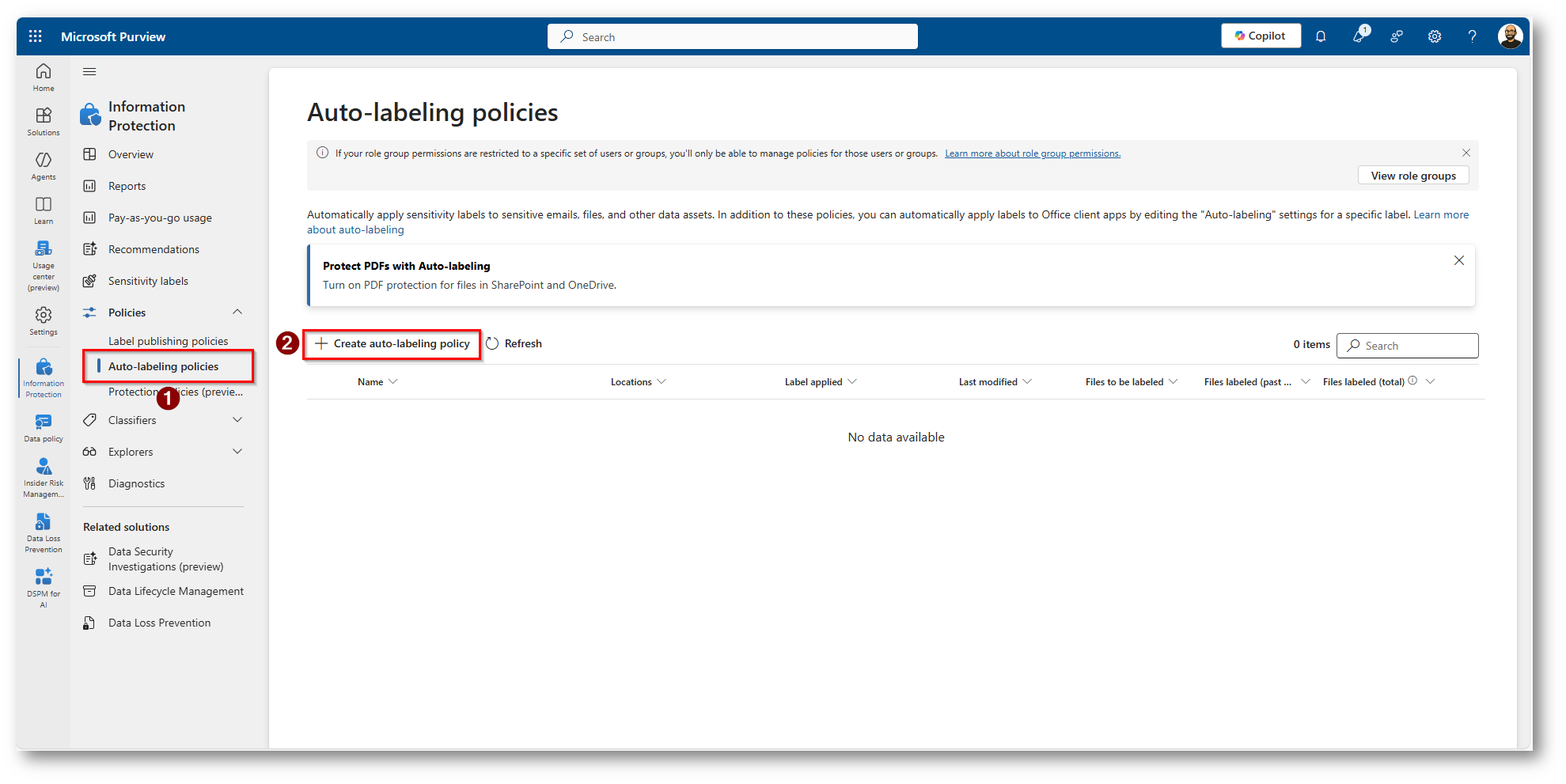Expand the Classifiers section

pos(237,420)
